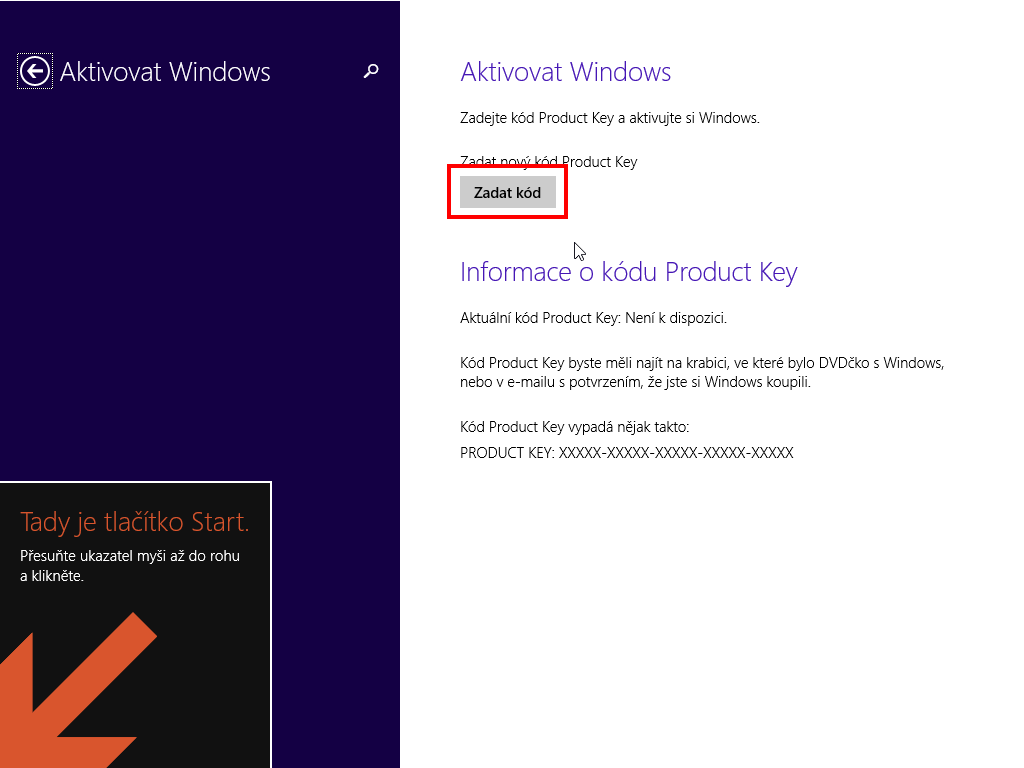
Task: Click the sample PRODUCT KEY: XXXXX line
Action: [627, 453]
